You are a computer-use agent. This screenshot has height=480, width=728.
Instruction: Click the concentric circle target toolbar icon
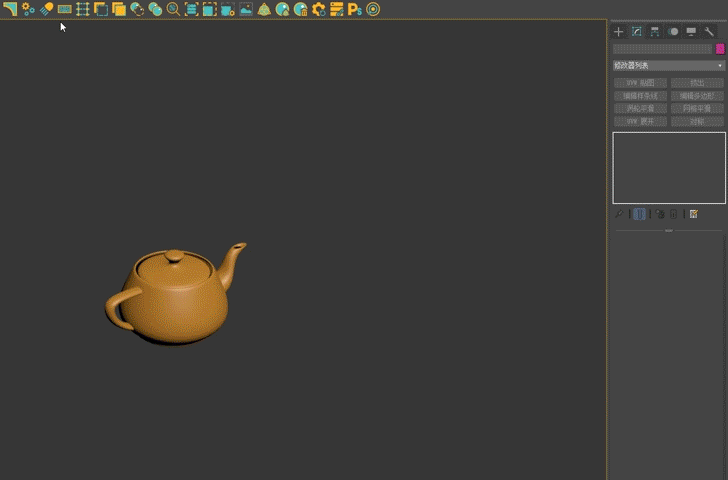tap(373, 9)
